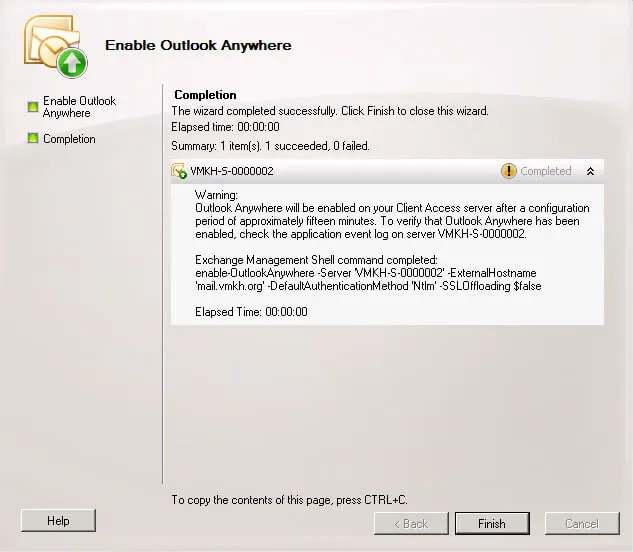Screen dimensions: 633x552
Task: Click the green step indicator for Completion
Action: (x=33, y=139)
